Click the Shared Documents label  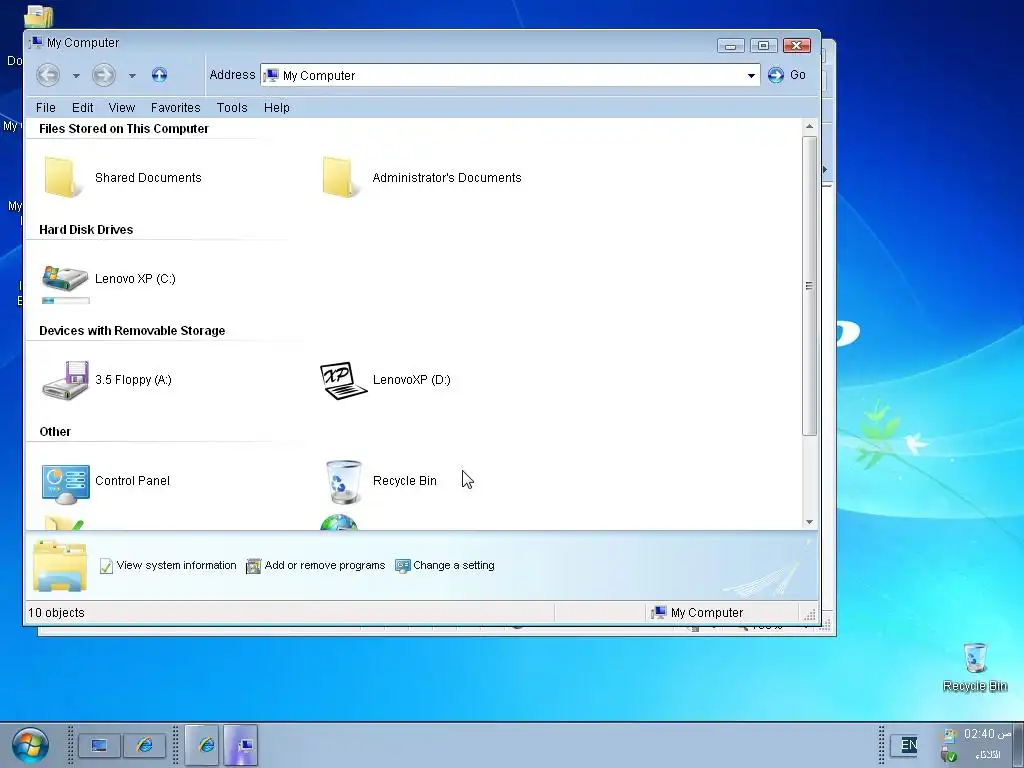point(148,178)
